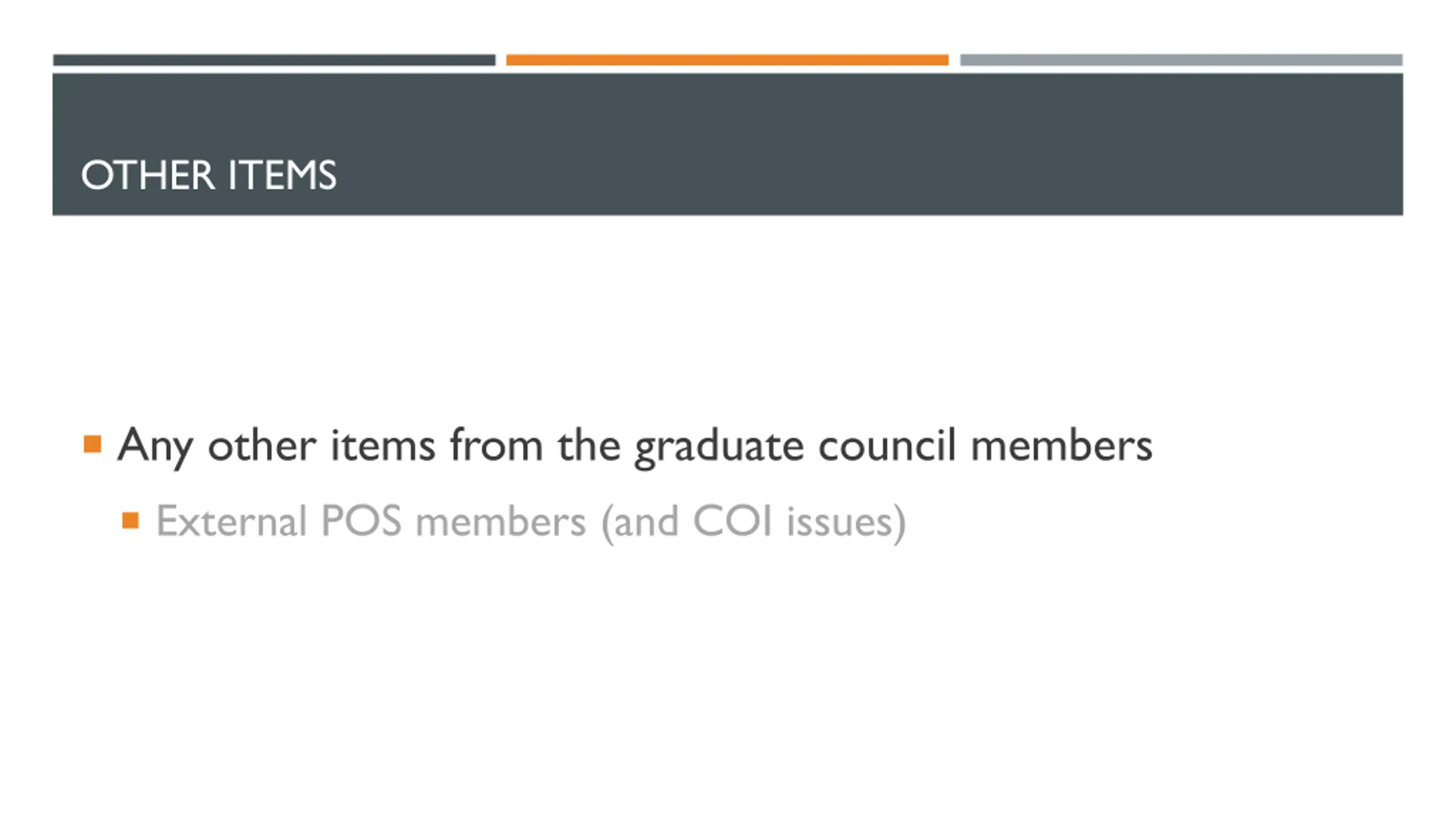
Task: Click the orange bullet before 'Any other items'
Action: pos(92,444)
